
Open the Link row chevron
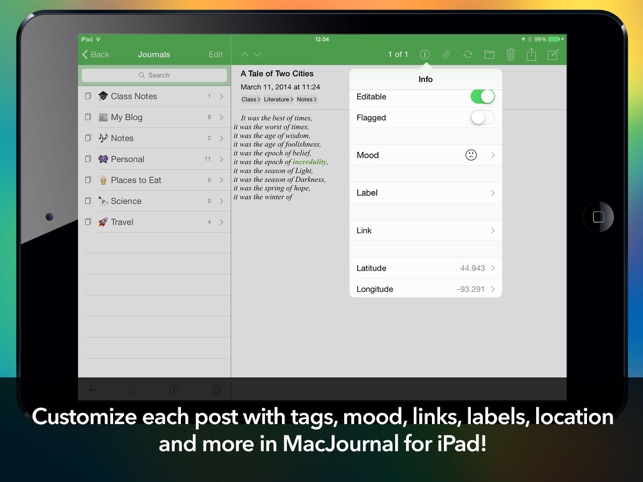point(493,231)
